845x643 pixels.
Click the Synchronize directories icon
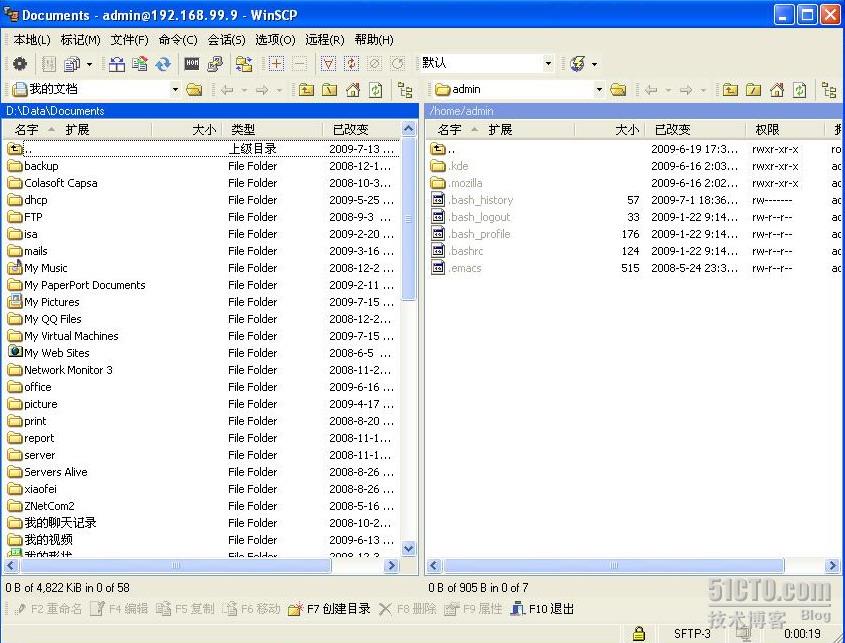(140, 64)
